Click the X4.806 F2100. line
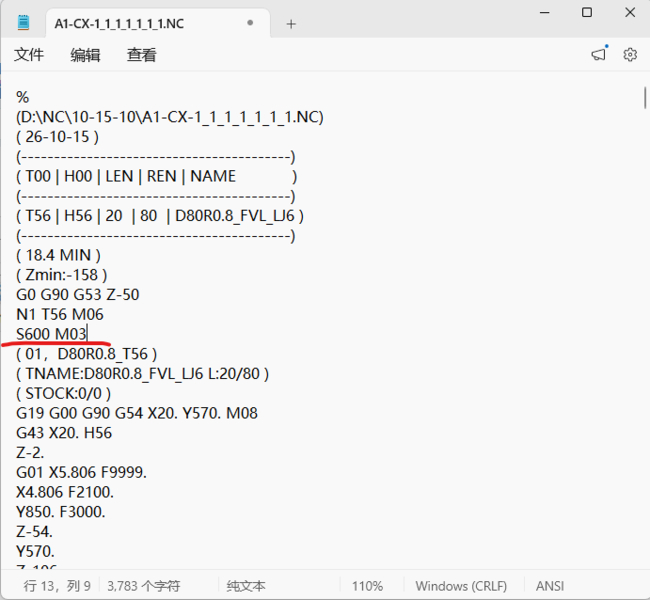650x600 pixels. pyautogui.click(x=65, y=493)
